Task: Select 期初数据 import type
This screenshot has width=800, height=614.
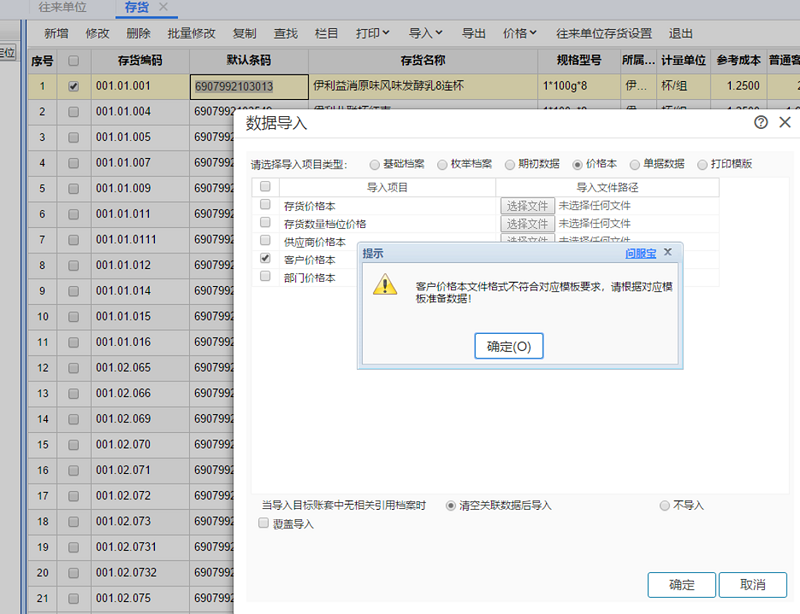Action: click(x=510, y=164)
